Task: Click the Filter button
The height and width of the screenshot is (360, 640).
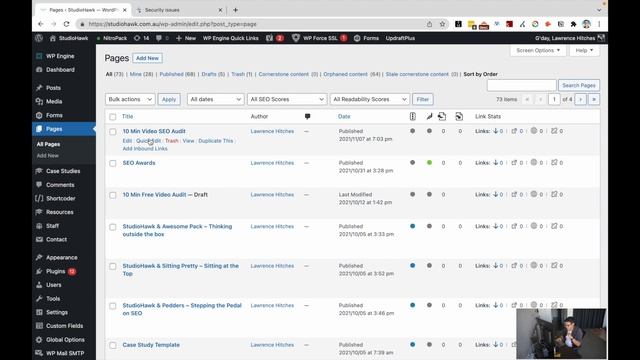Action: (422, 99)
